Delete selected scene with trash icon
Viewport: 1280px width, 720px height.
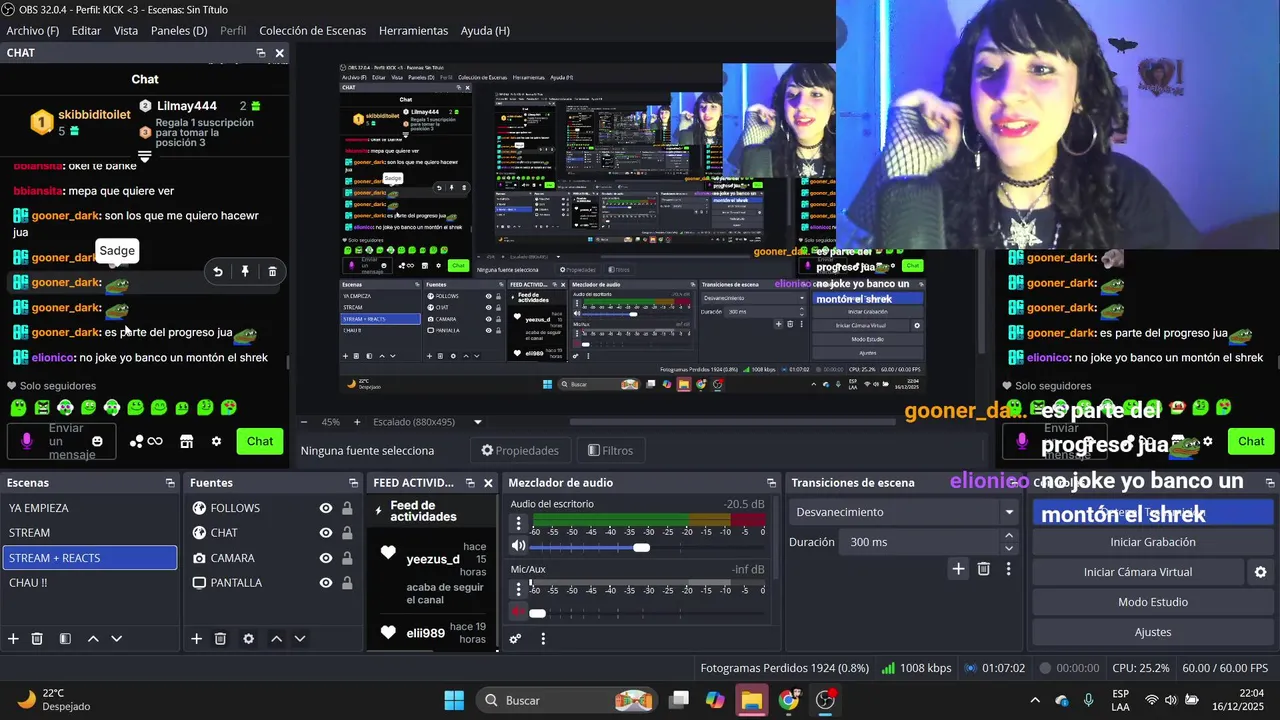click(x=37, y=639)
